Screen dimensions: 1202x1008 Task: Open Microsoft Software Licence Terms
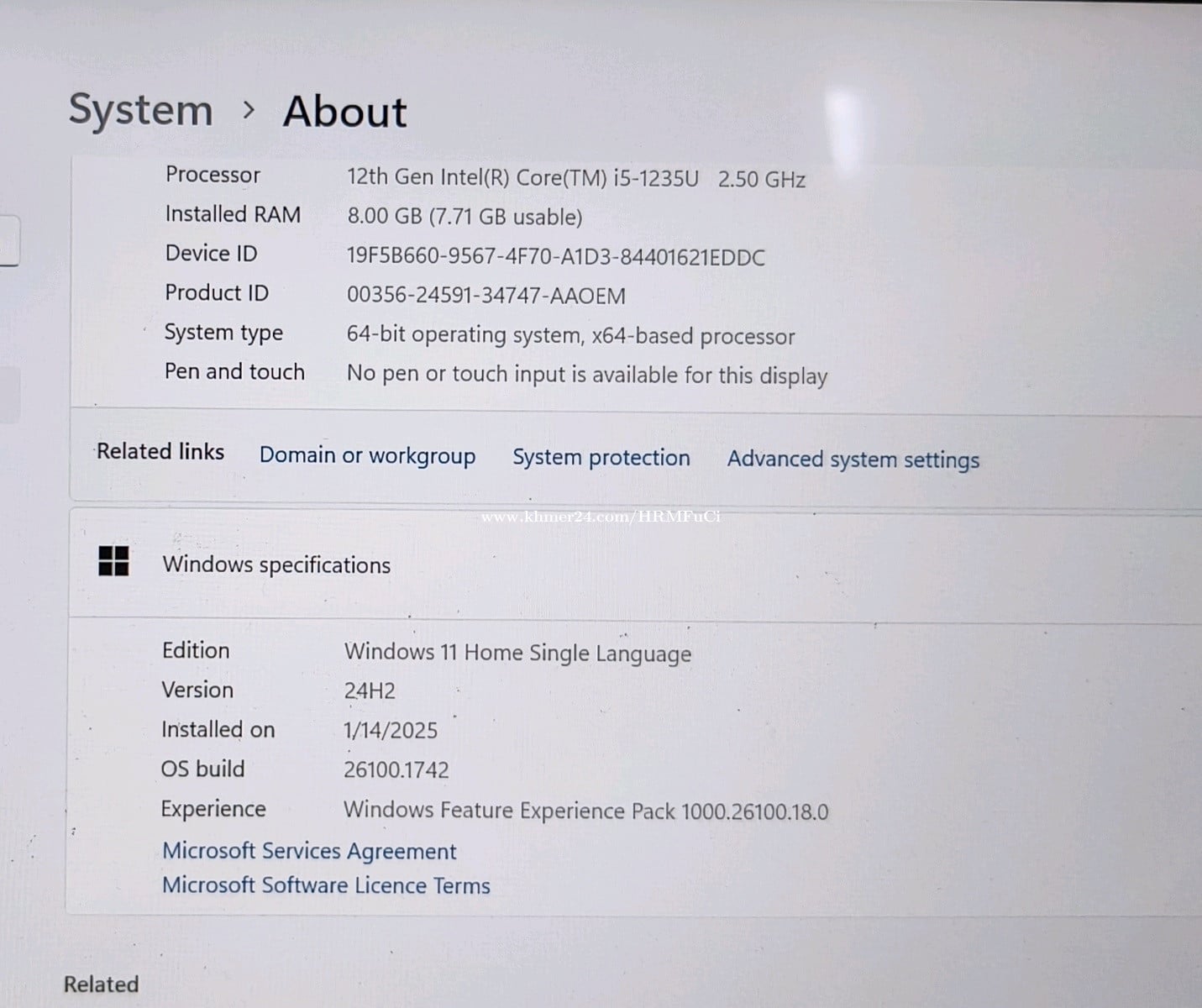click(326, 885)
